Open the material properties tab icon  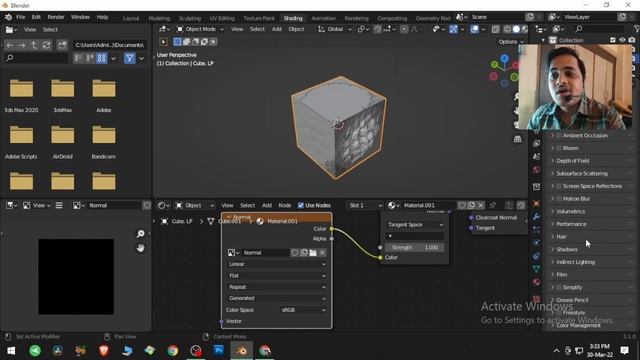pyautogui.click(x=536, y=282)
